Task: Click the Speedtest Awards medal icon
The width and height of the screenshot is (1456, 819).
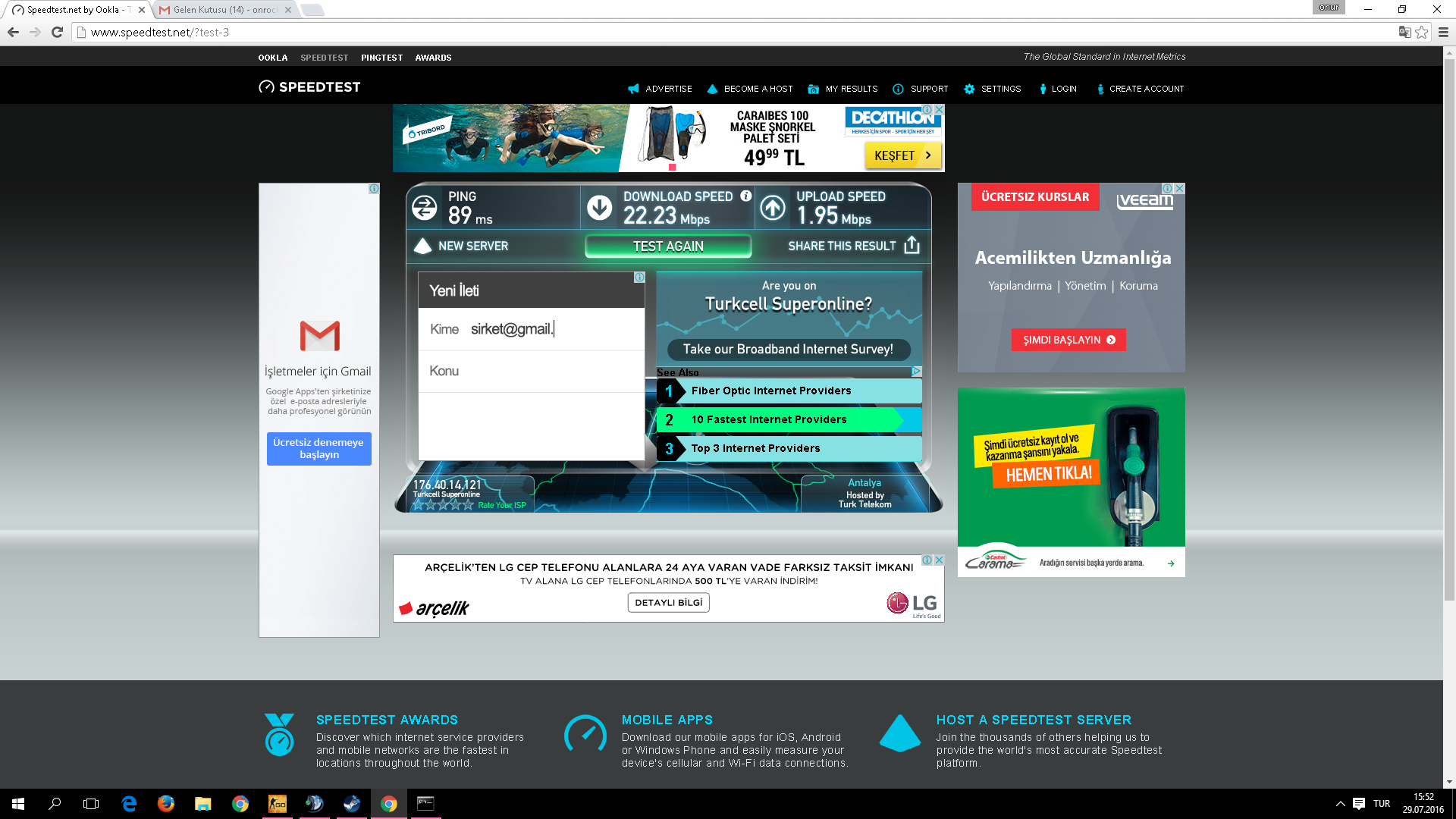Action: pyautogui.click(x=279, y=734)
